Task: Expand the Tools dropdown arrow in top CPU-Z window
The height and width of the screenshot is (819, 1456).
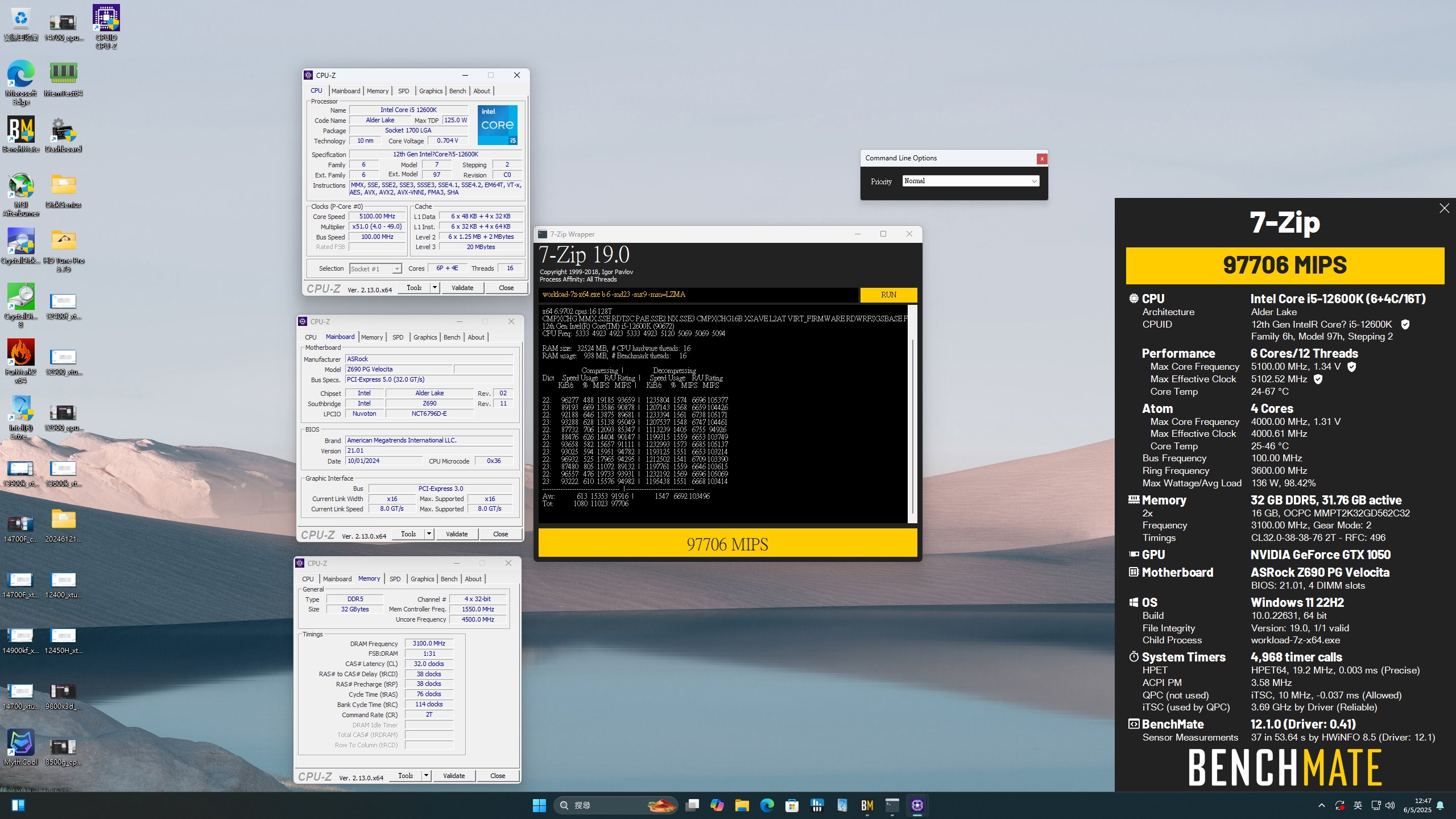Action: pos(435,288)
